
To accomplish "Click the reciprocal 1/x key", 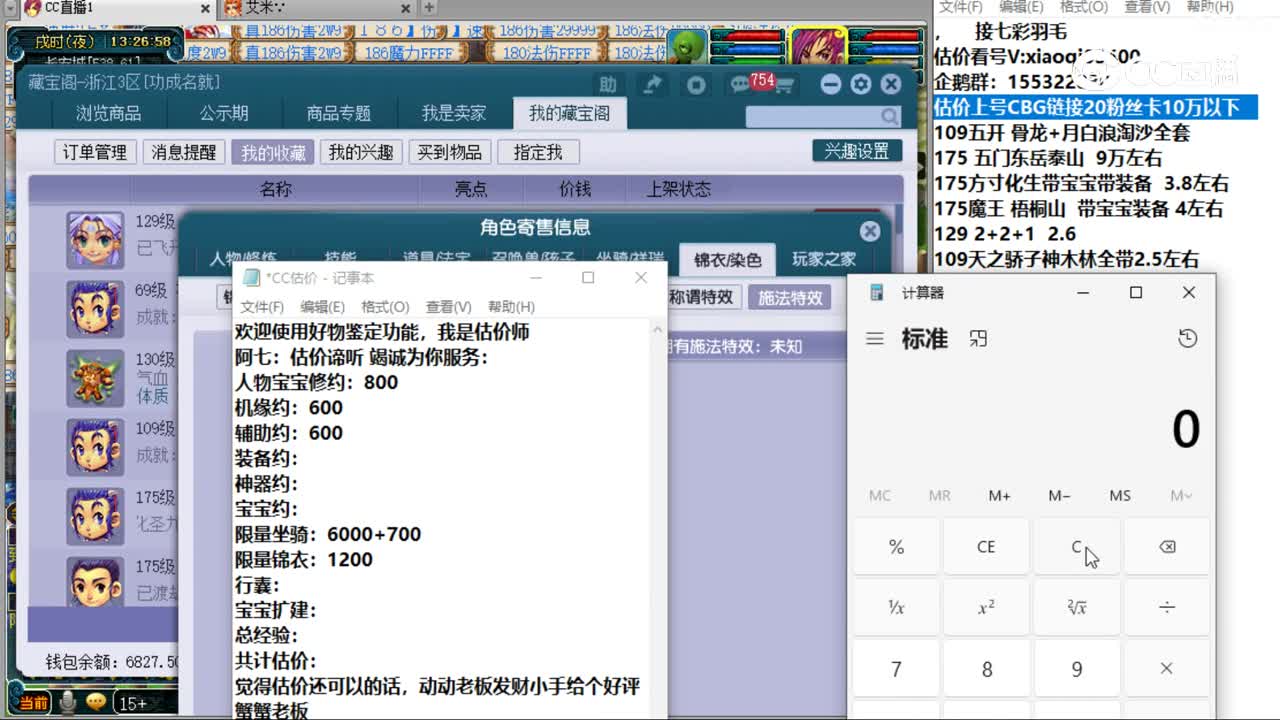I will click(x=896, y=608).
